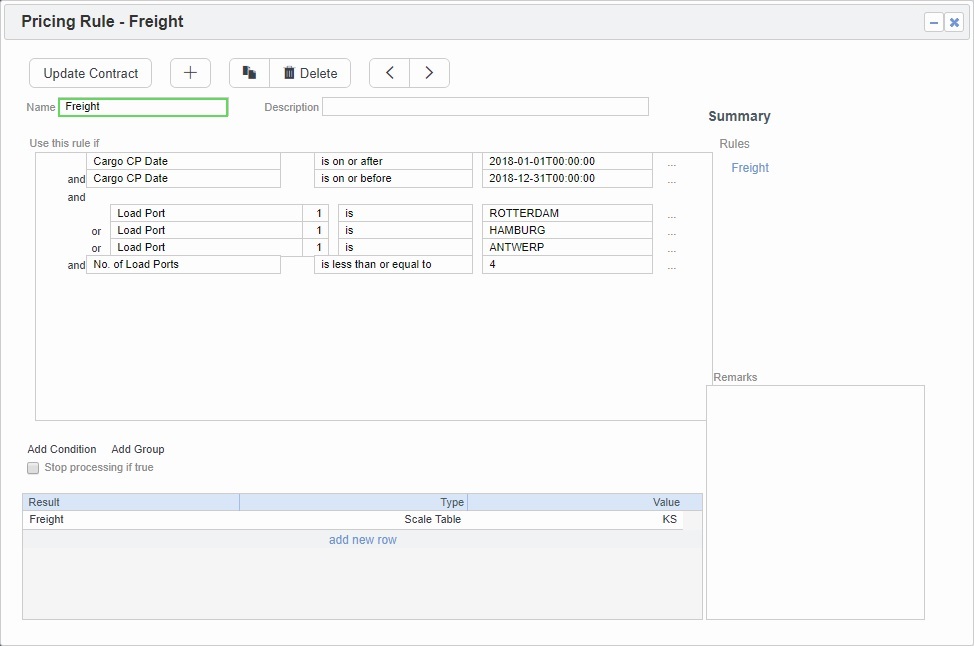Click into the Description text field

[x=485, y=107]
